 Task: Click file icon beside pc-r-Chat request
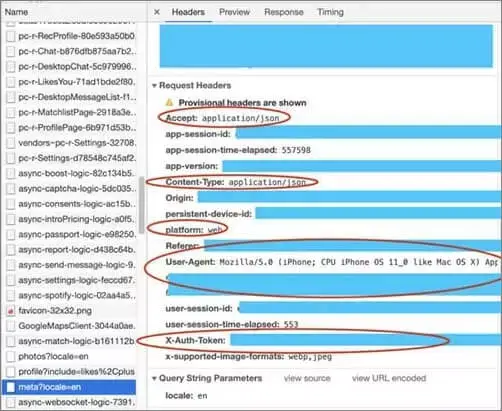11,51
